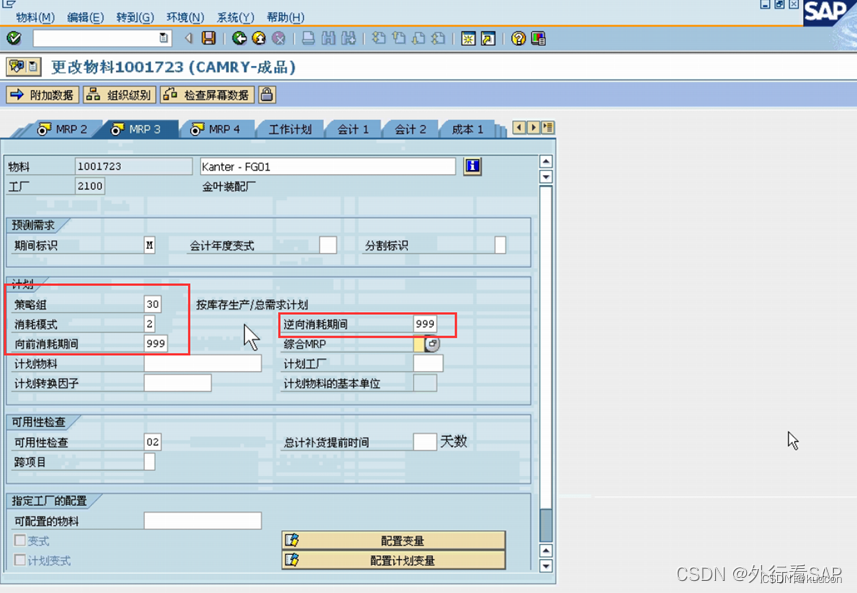Click the 可配置的物料 field
Image resolution: width=857 pixels, height=593 pixels.
(x=203, y=520)
